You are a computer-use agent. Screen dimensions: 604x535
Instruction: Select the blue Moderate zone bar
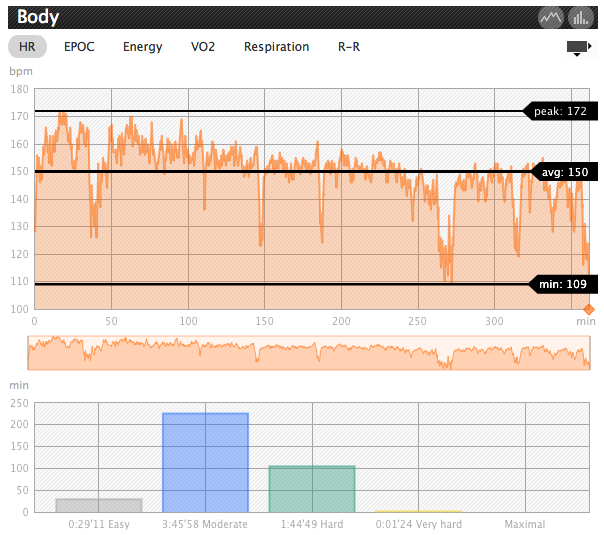tap(205, 462)
